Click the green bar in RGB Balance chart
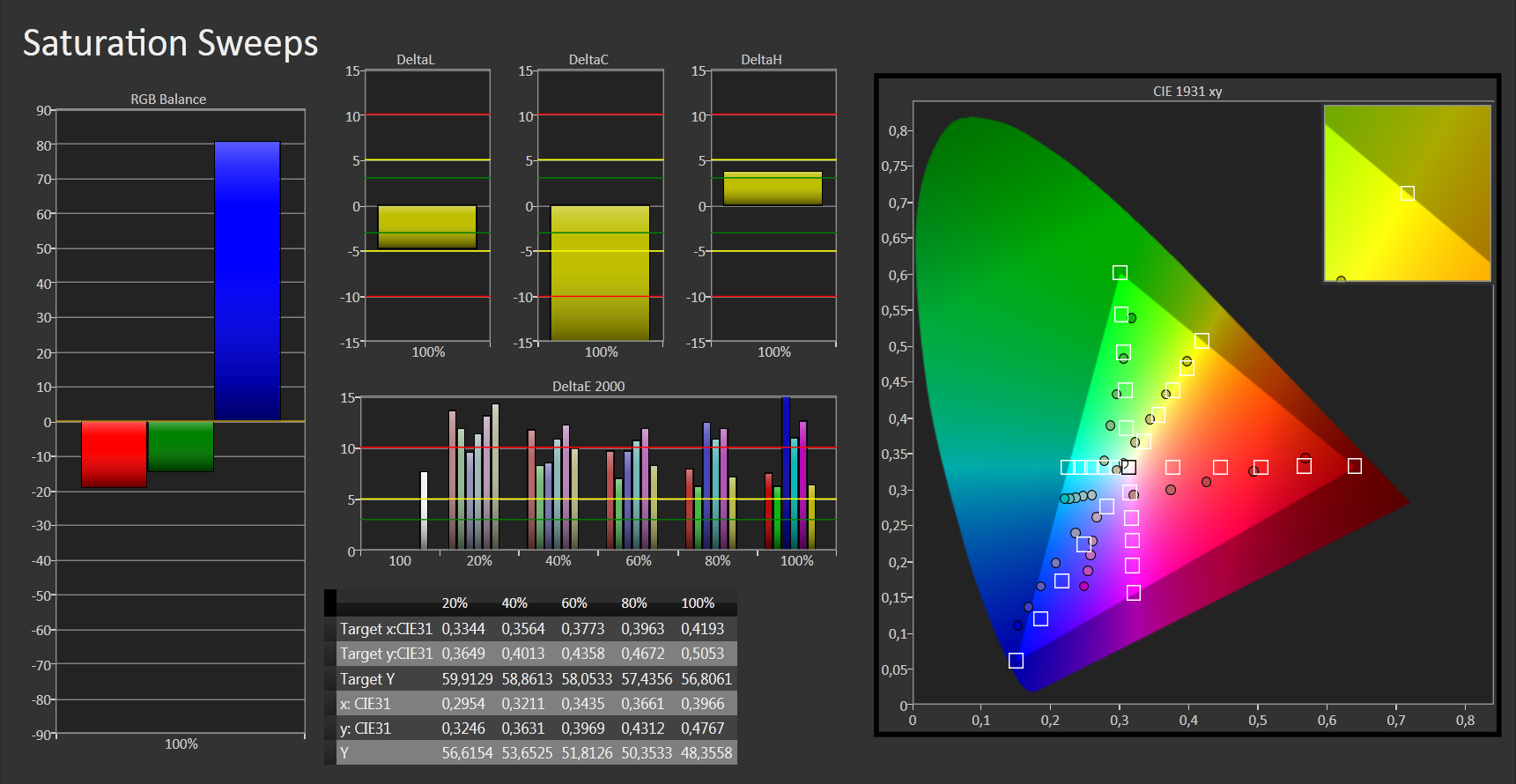1516x784 pixels. [181, 447]
